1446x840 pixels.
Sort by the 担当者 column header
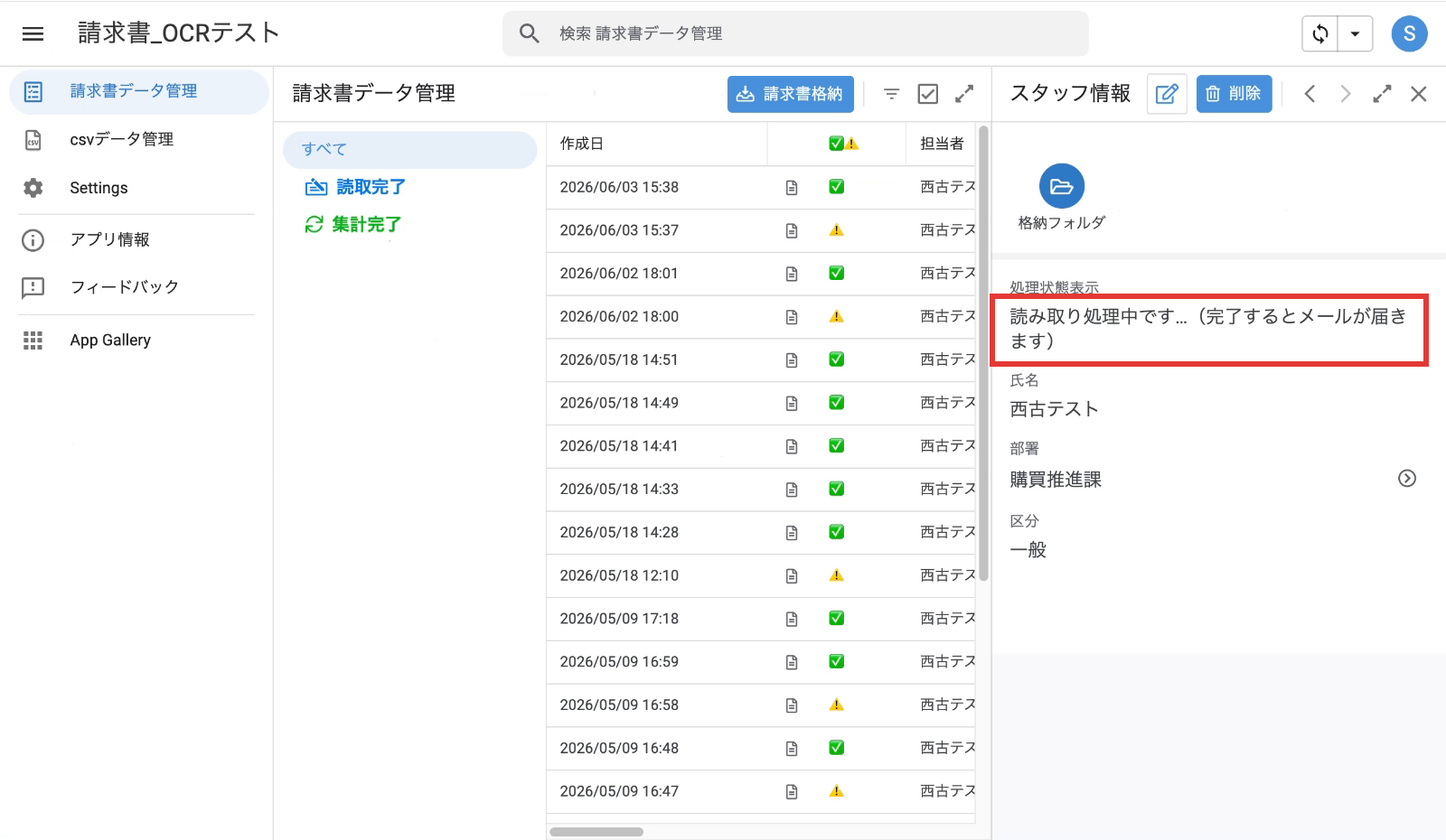(942, 144)
